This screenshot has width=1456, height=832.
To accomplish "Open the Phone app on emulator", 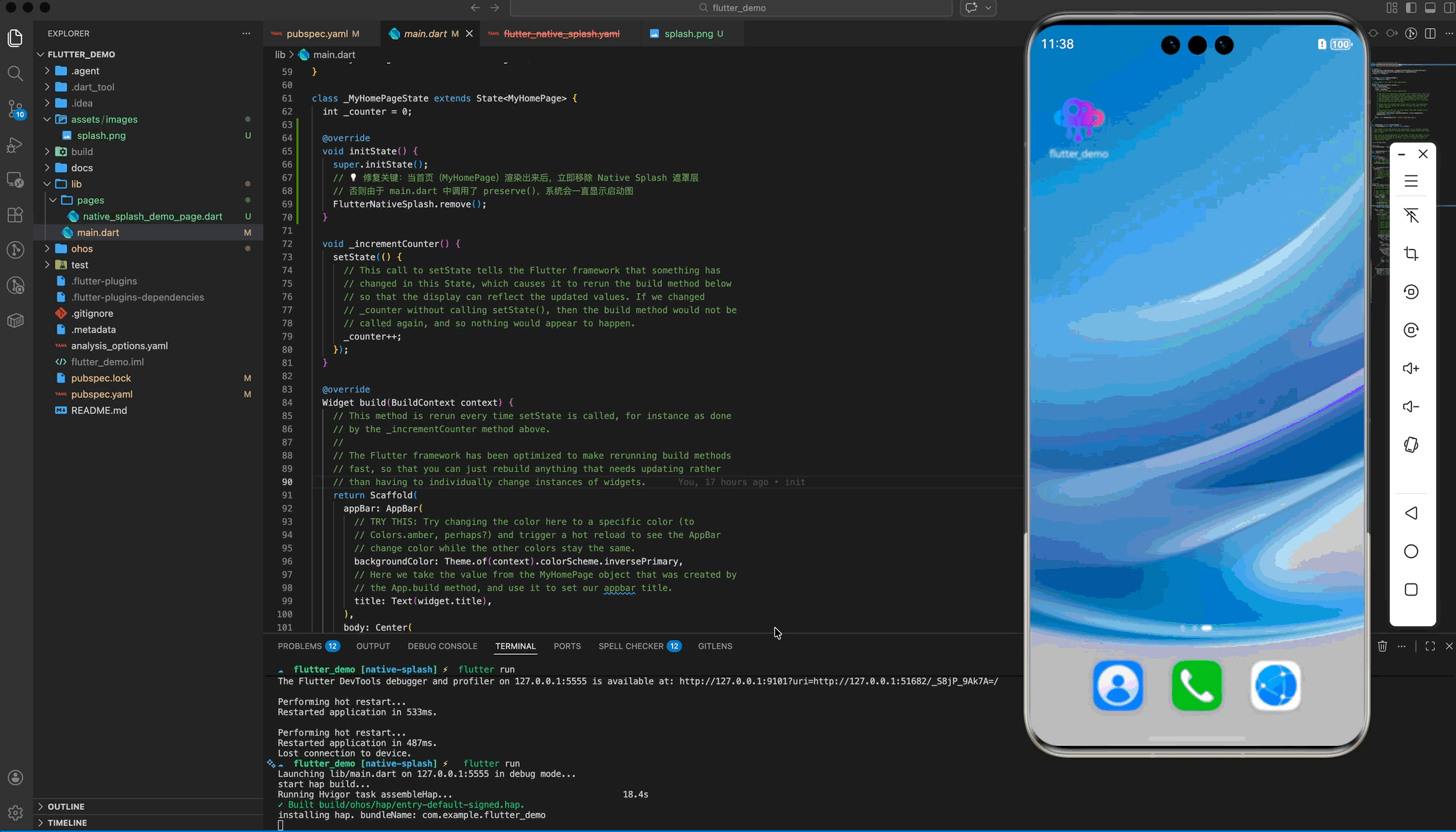I will pyautogui.click(x=1196, y=686).
